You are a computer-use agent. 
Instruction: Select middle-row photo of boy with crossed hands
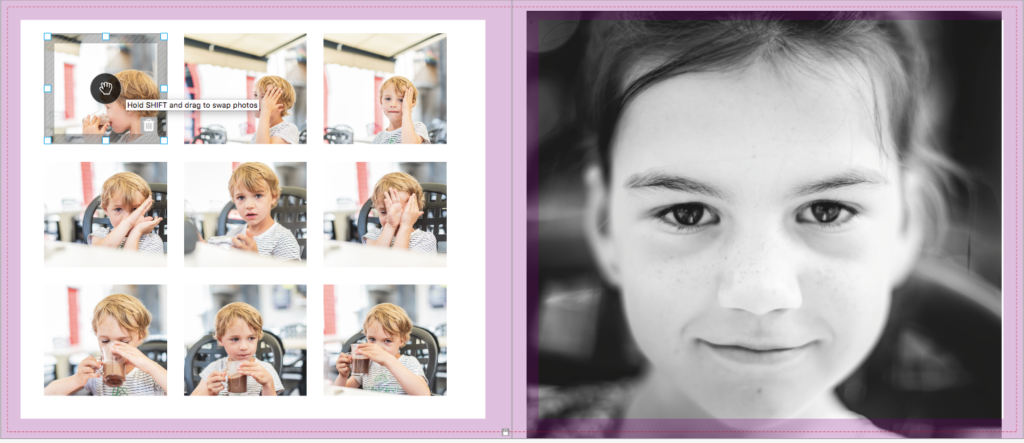[x=105, y=214]
